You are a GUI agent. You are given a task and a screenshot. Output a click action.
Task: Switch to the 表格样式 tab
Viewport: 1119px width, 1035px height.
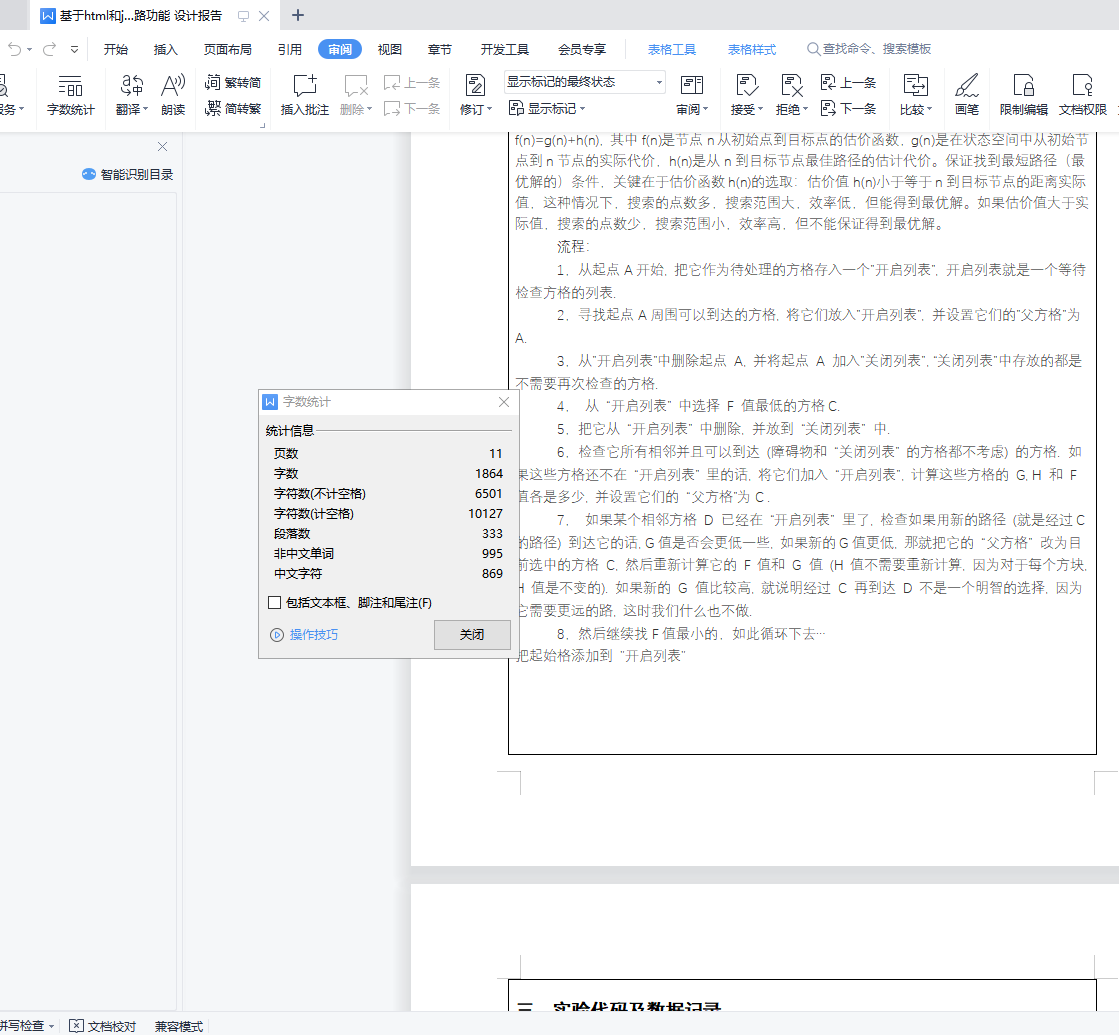point(751,49)
